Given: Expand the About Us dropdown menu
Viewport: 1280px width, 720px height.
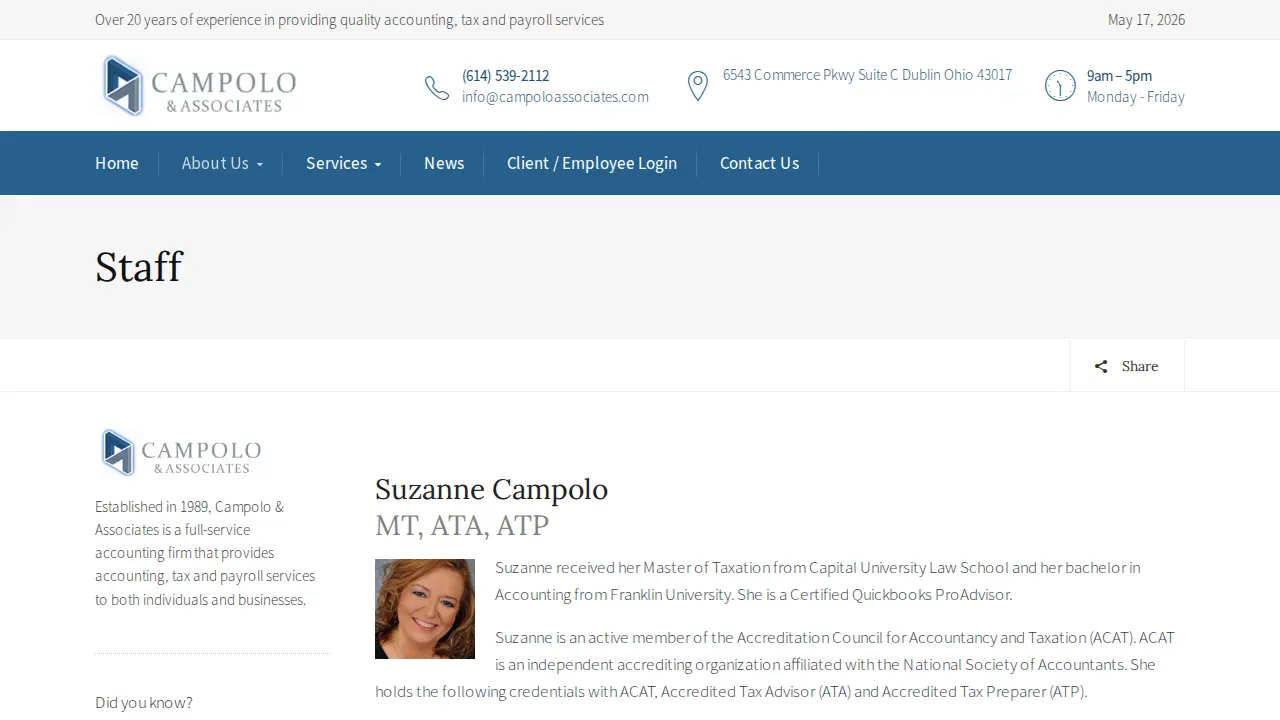Looking at the screenshot, I should (222, 163).
